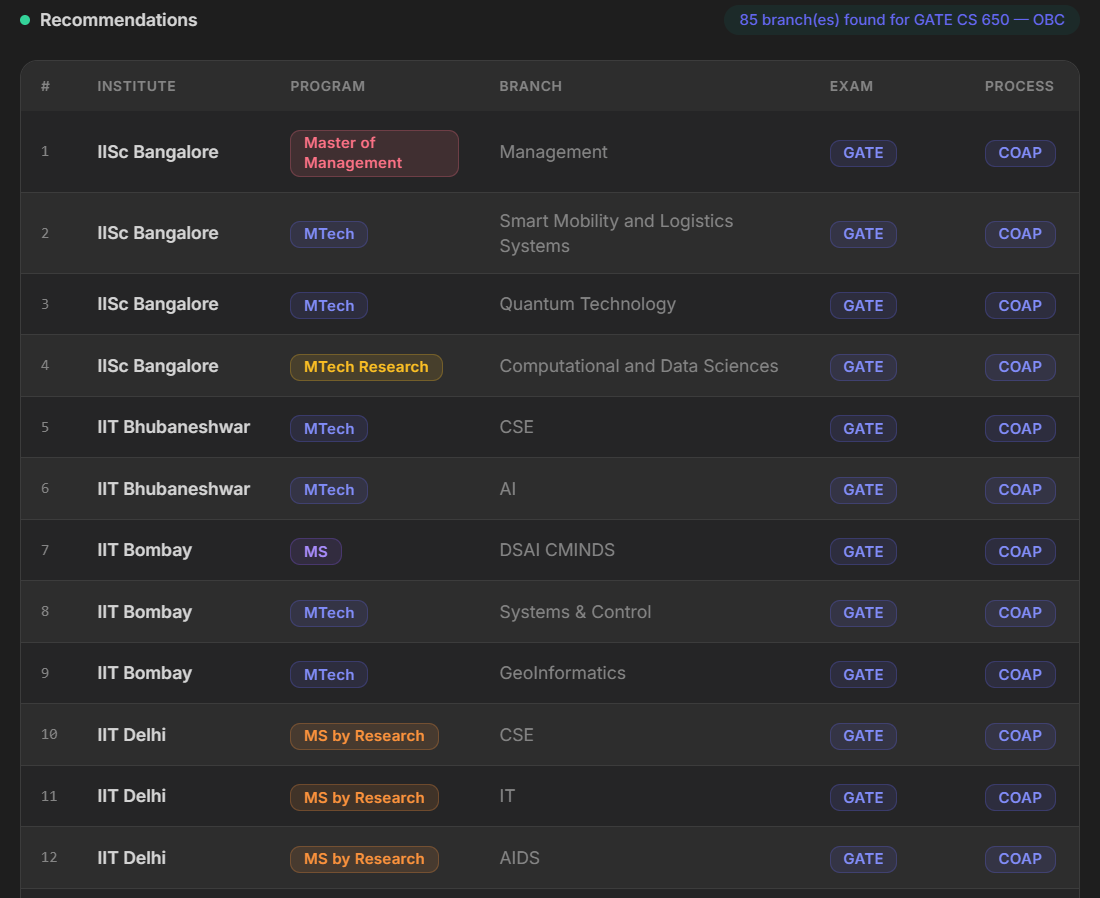
Task: Click the EXAM column header
Action: click(x=851, y=86)
